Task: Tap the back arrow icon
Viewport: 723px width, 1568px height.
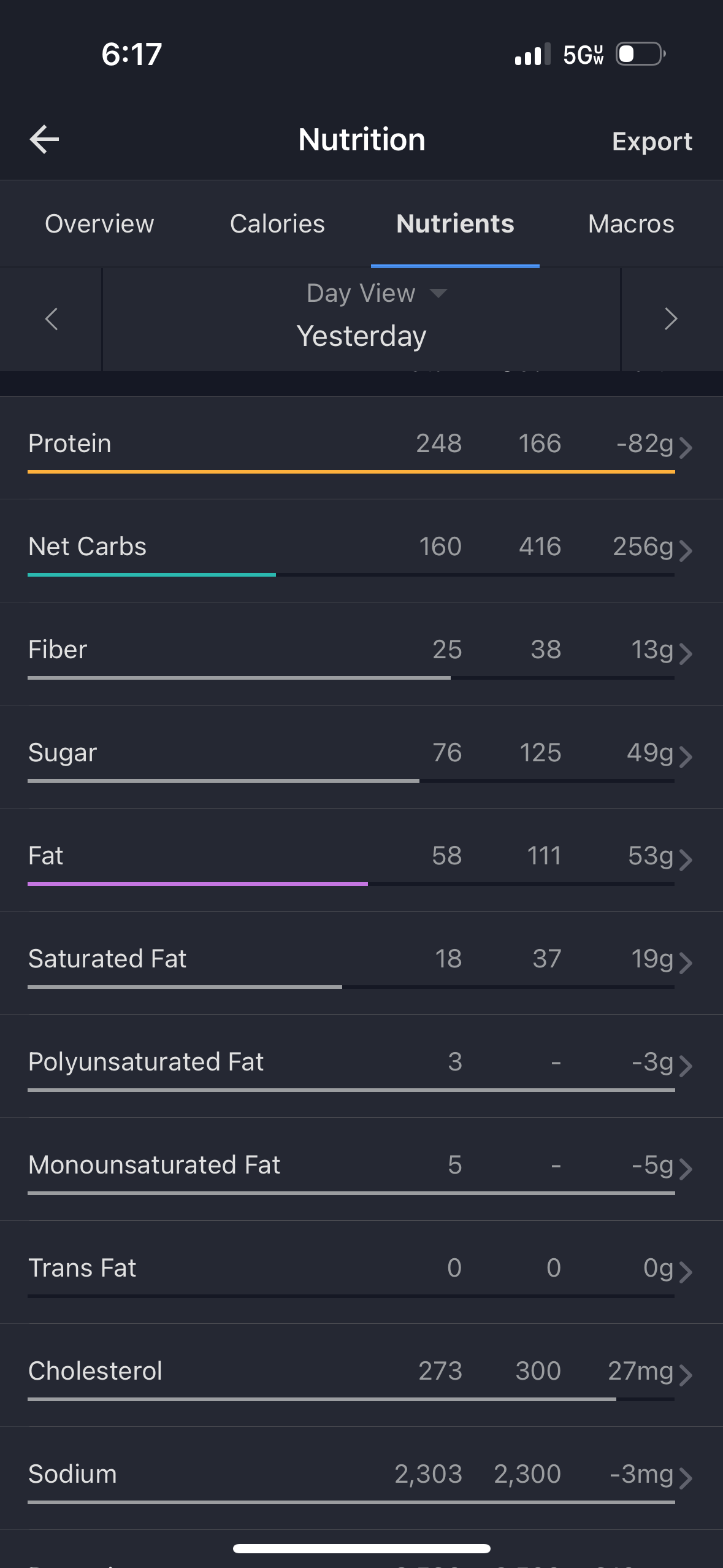Action: pyautogui.click(x=44, y=139)
